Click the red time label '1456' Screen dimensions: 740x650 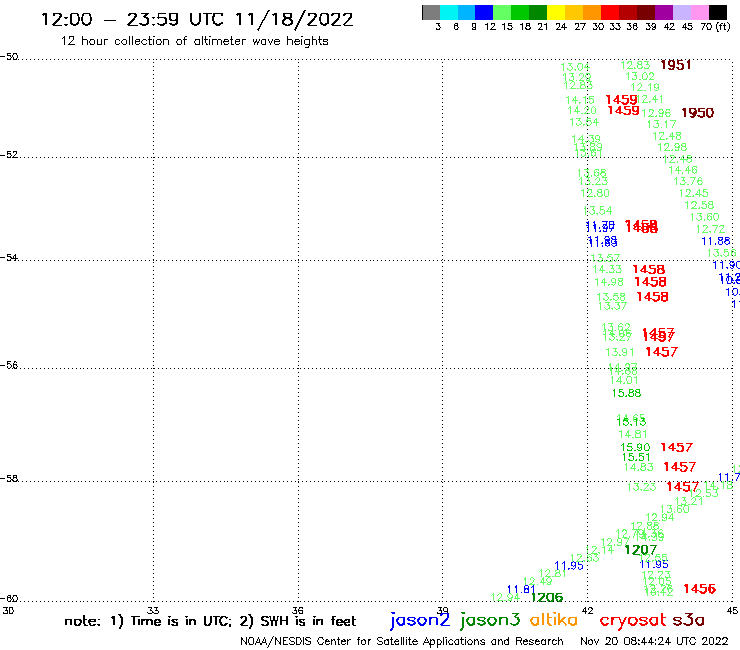699,589
